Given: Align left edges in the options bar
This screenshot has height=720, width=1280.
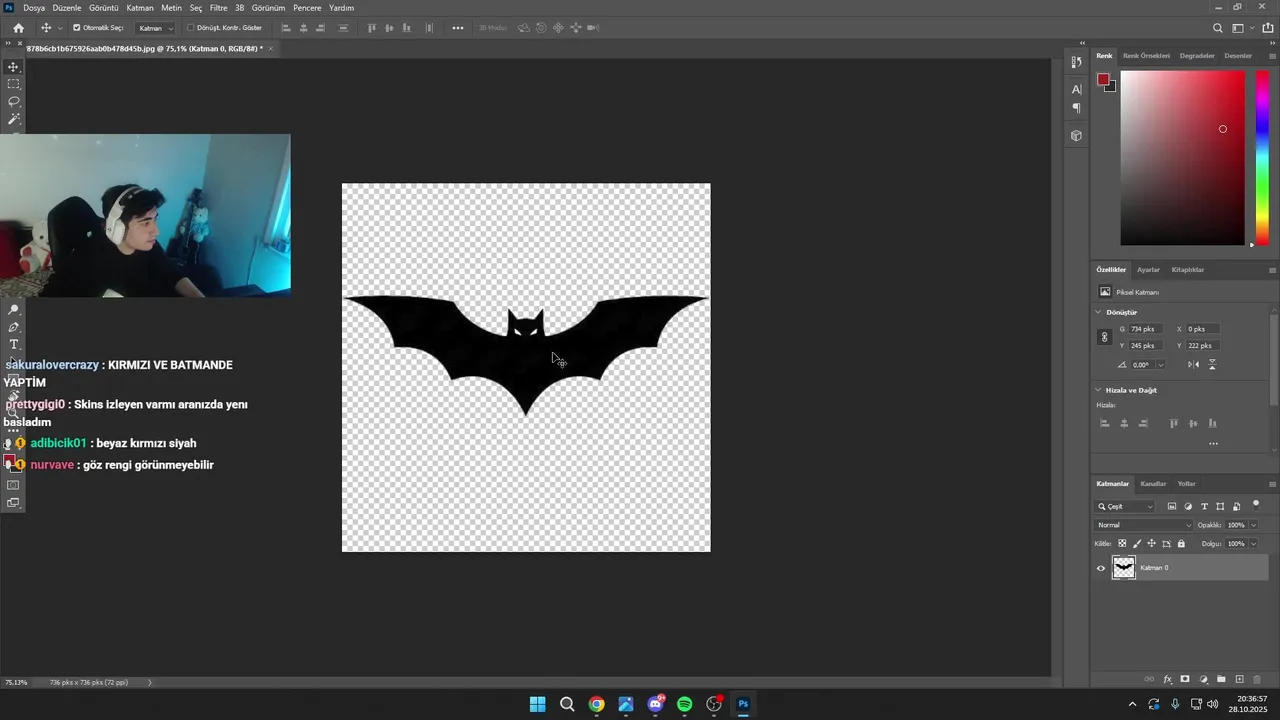Looking at the screenshot, I should pos(286,28).
